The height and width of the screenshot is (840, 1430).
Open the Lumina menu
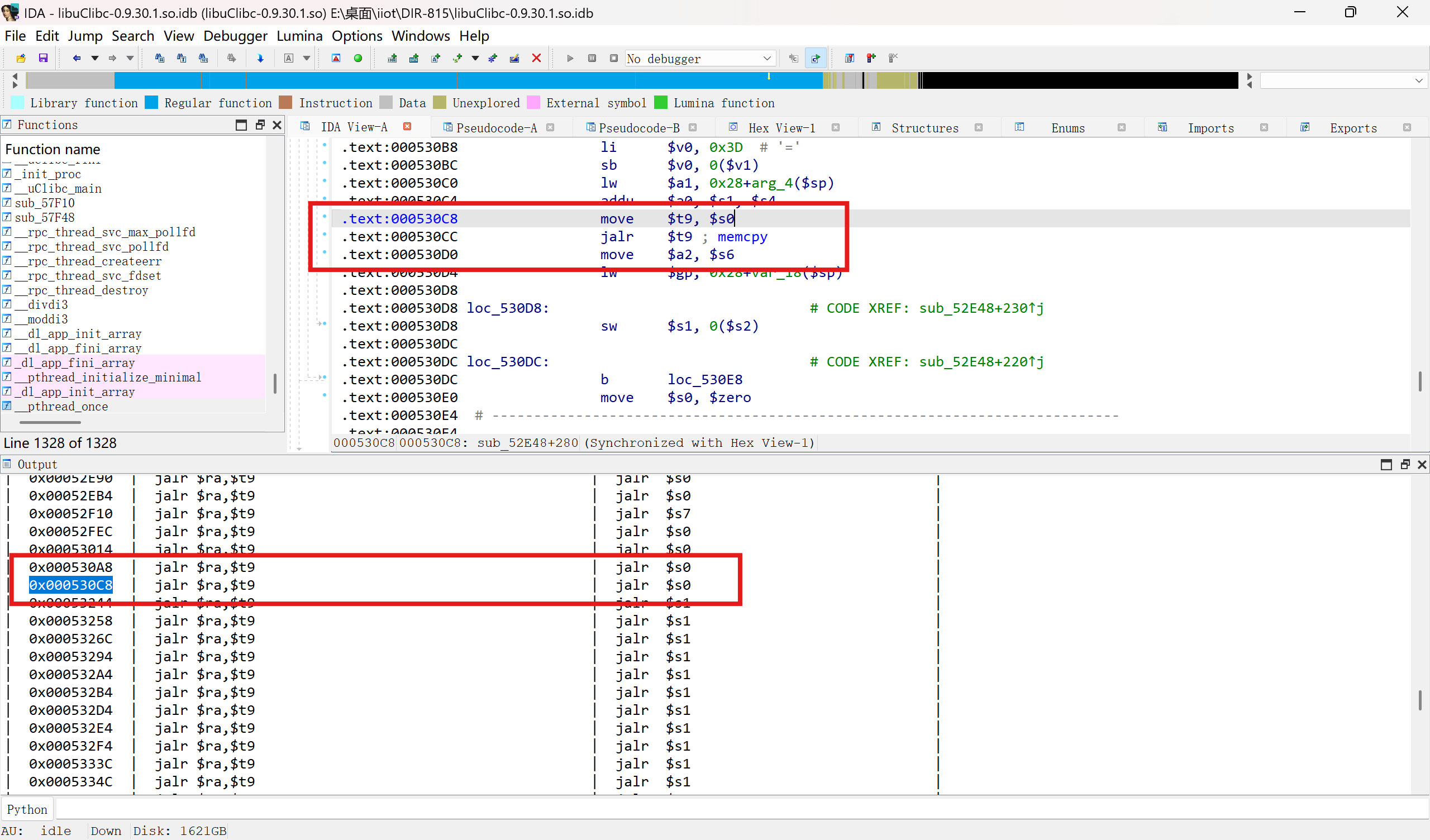tap(299, 36)
